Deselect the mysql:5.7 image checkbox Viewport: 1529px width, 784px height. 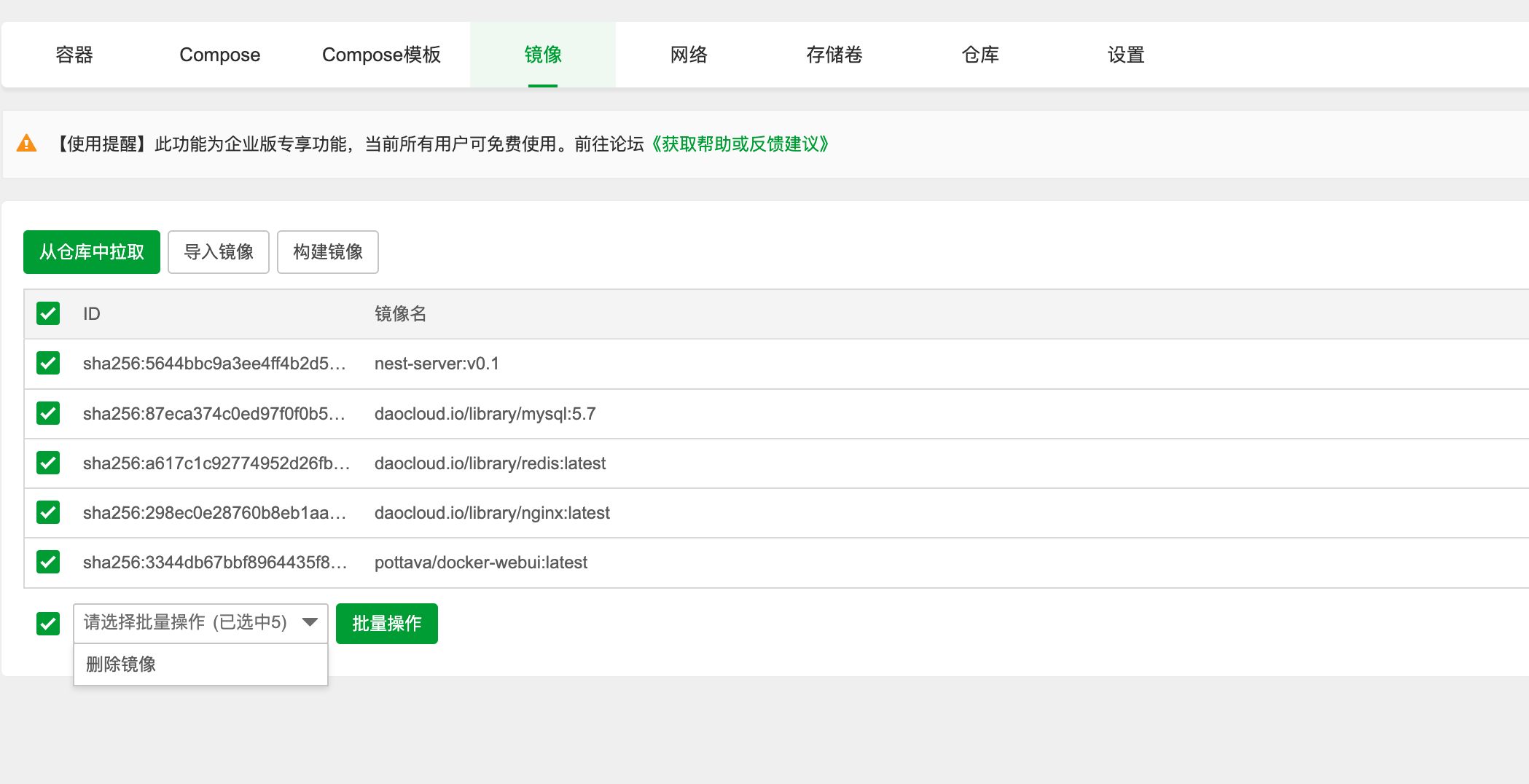click(48, 413)
